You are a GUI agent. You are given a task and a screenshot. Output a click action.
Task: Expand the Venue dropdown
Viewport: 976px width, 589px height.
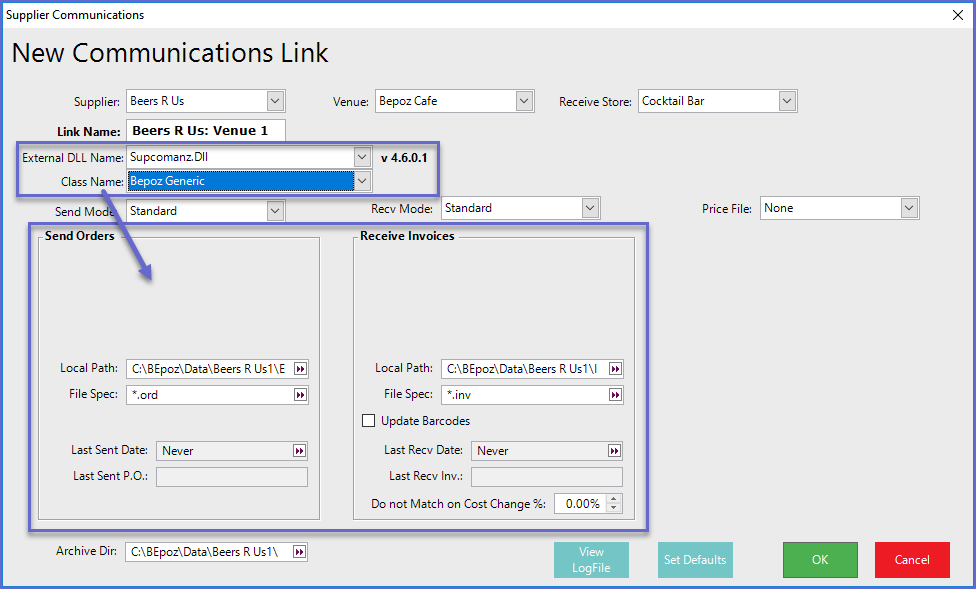tap(524, 101)
